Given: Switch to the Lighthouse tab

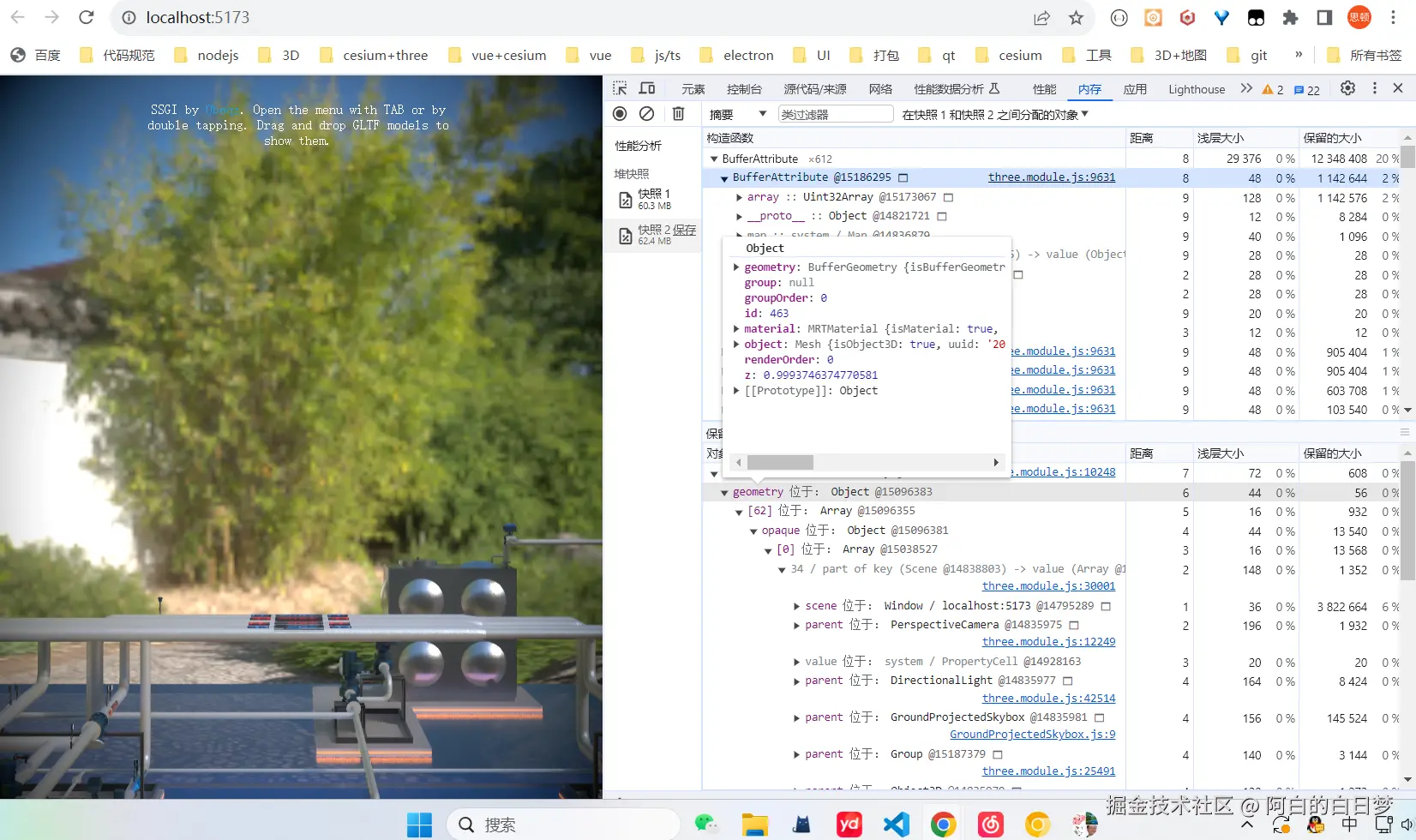Looking at the screenshot, I should 1196,89.
